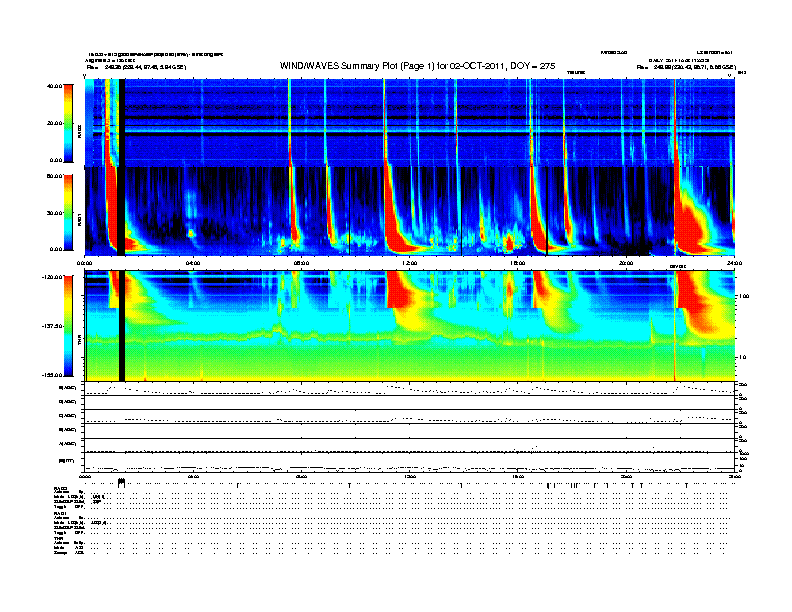Viewport: 792px width, 612px height.
Task: Click the WIND/WAVES Summary Plot title
Action: click(417, 66)
